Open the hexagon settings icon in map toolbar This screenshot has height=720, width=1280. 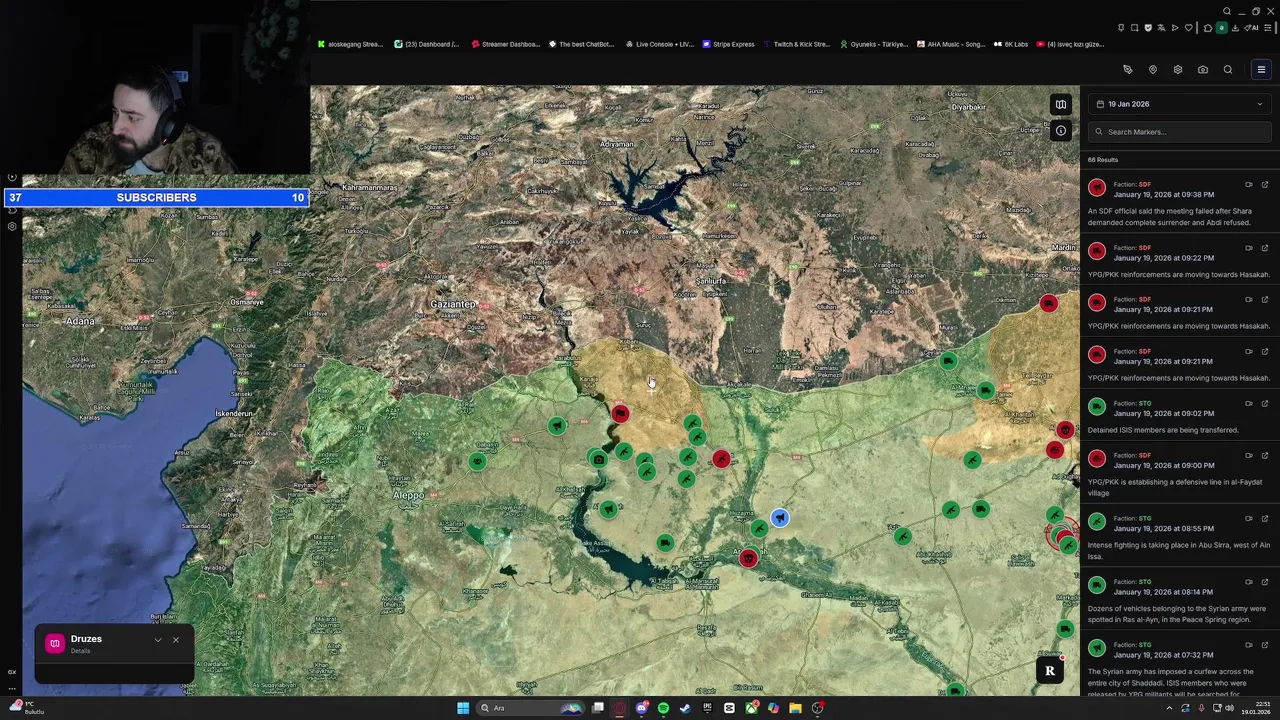point(1177,70)
